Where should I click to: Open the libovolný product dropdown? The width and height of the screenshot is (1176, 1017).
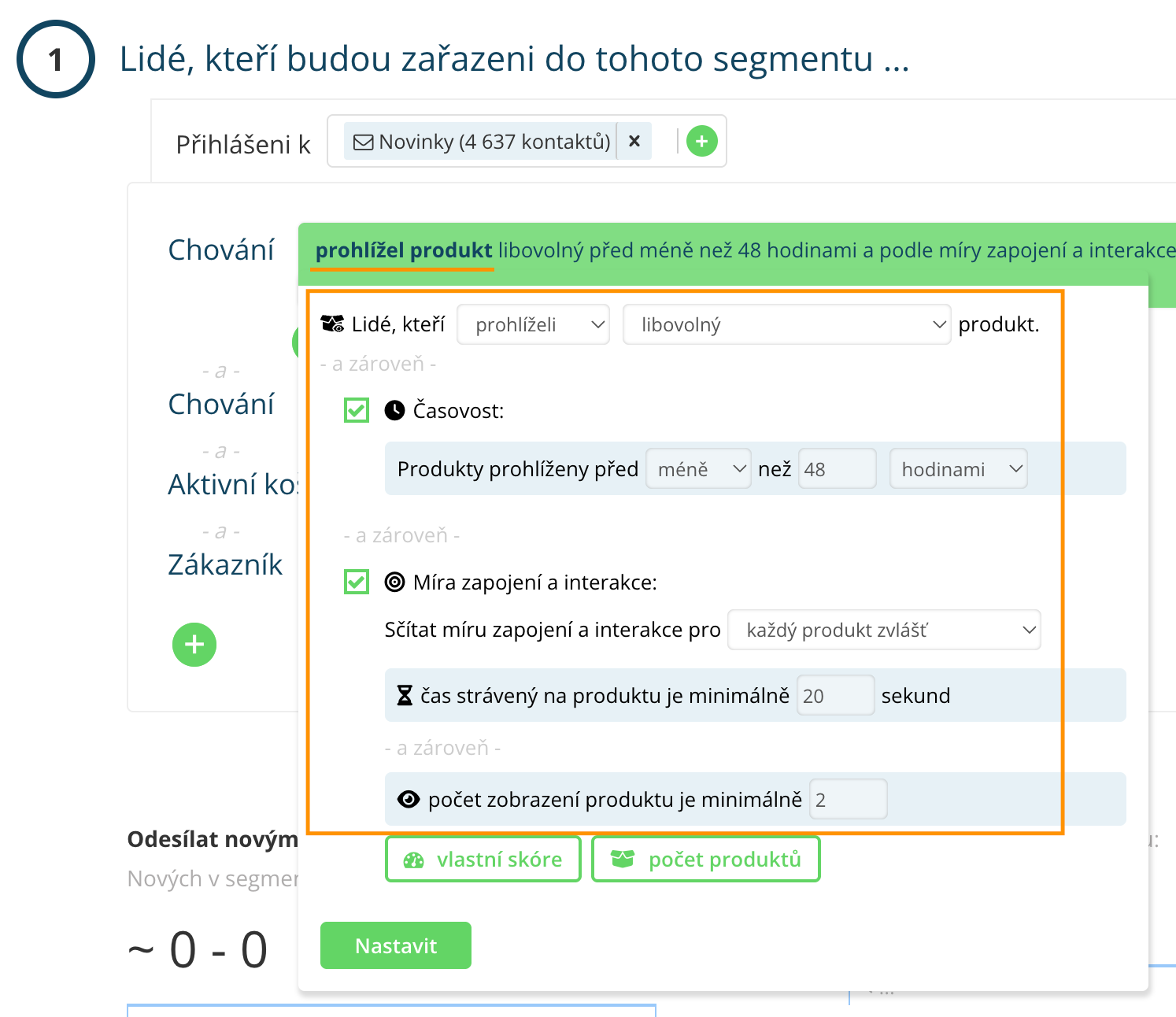pos(786,324)
